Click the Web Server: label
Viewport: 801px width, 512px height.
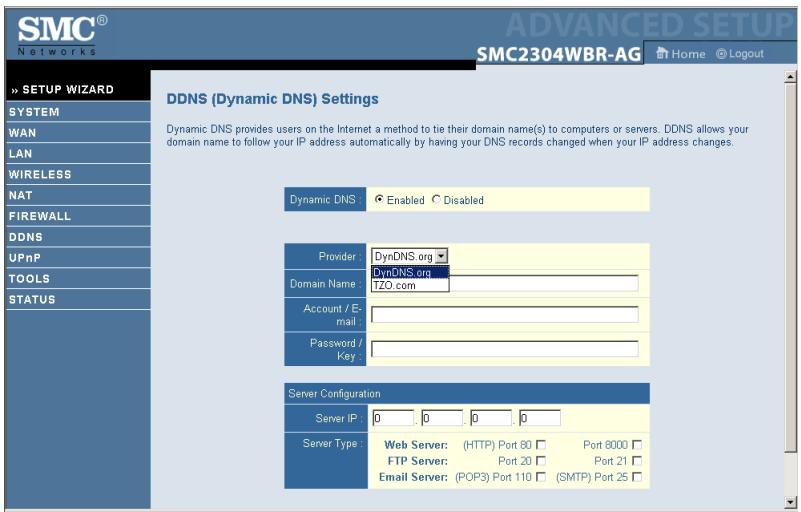[x=416, y=445]
